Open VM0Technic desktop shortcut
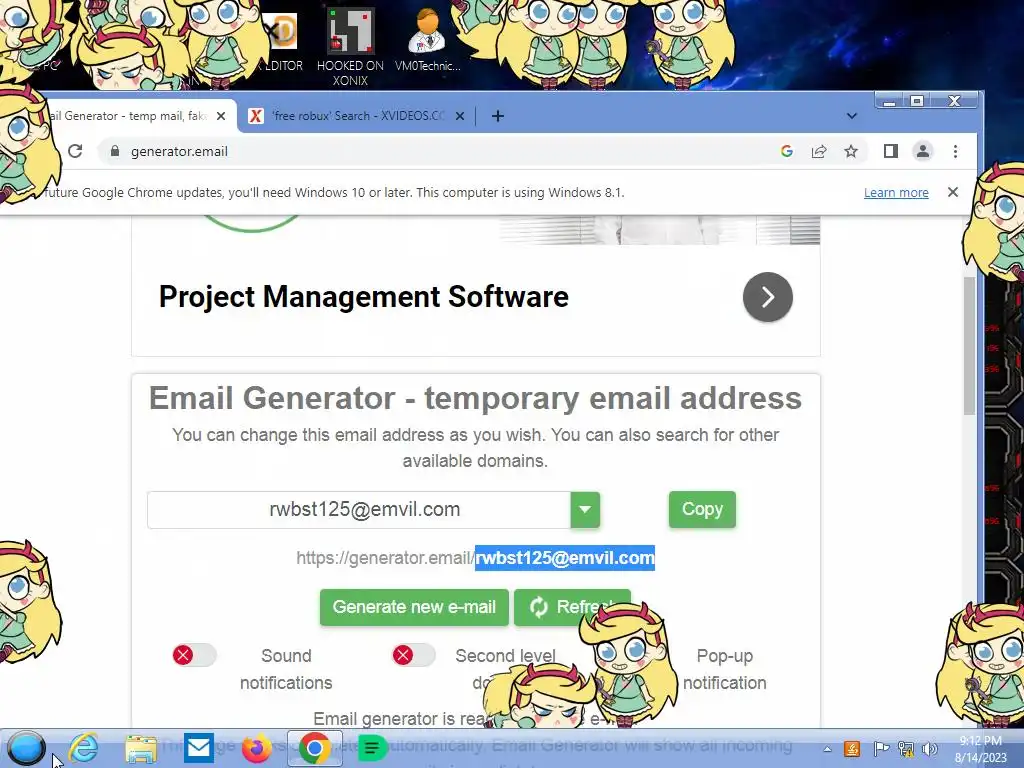Viewport: 1024px width, 768px height. tap(428, 40)
